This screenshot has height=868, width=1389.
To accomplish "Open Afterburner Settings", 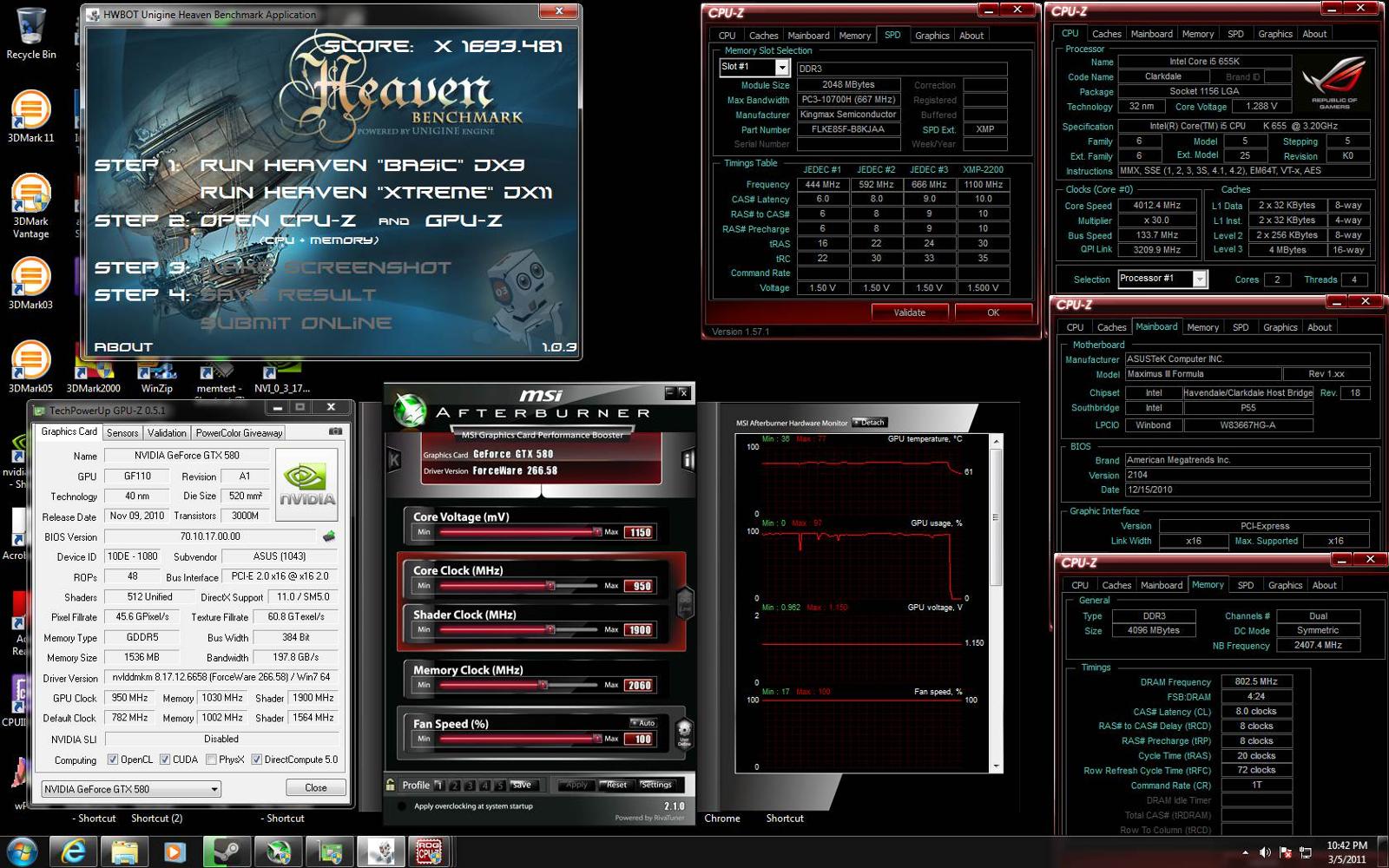I will pyautogui.click(x=656, y=785).
